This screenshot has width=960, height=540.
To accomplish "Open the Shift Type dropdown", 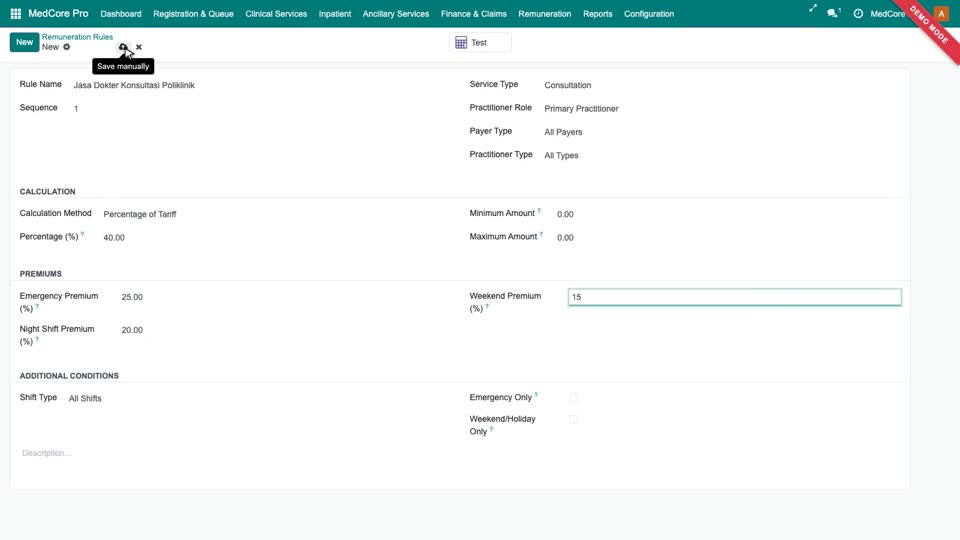I will (x=260, y=399).
